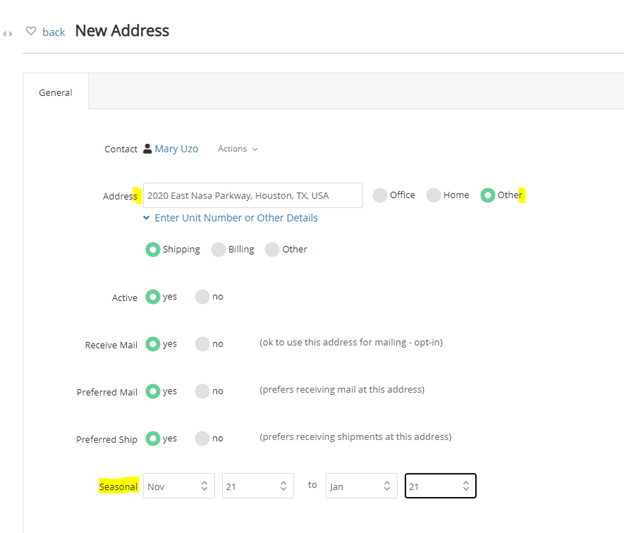The height and width of the screenshot is (533, 624).
Task: Set Preferred Mail to yes
Action: tap(153, 391)
